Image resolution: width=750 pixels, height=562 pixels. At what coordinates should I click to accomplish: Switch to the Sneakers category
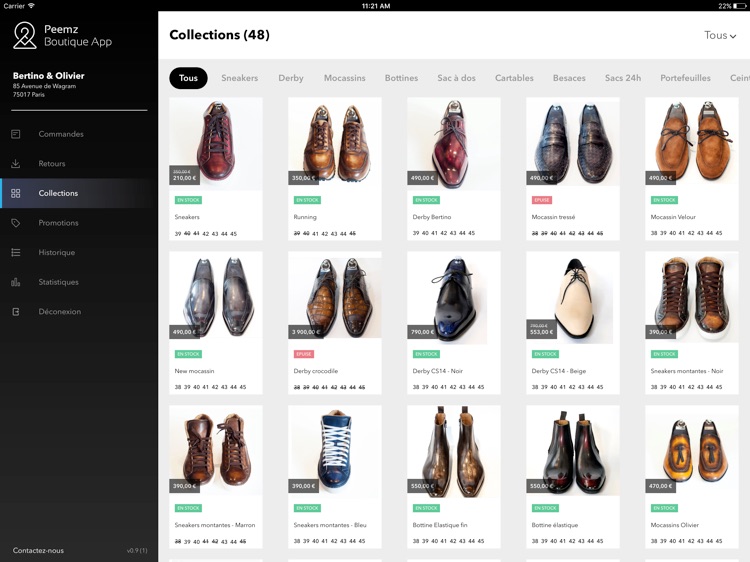pyautogui.click(x=240, y=78)
